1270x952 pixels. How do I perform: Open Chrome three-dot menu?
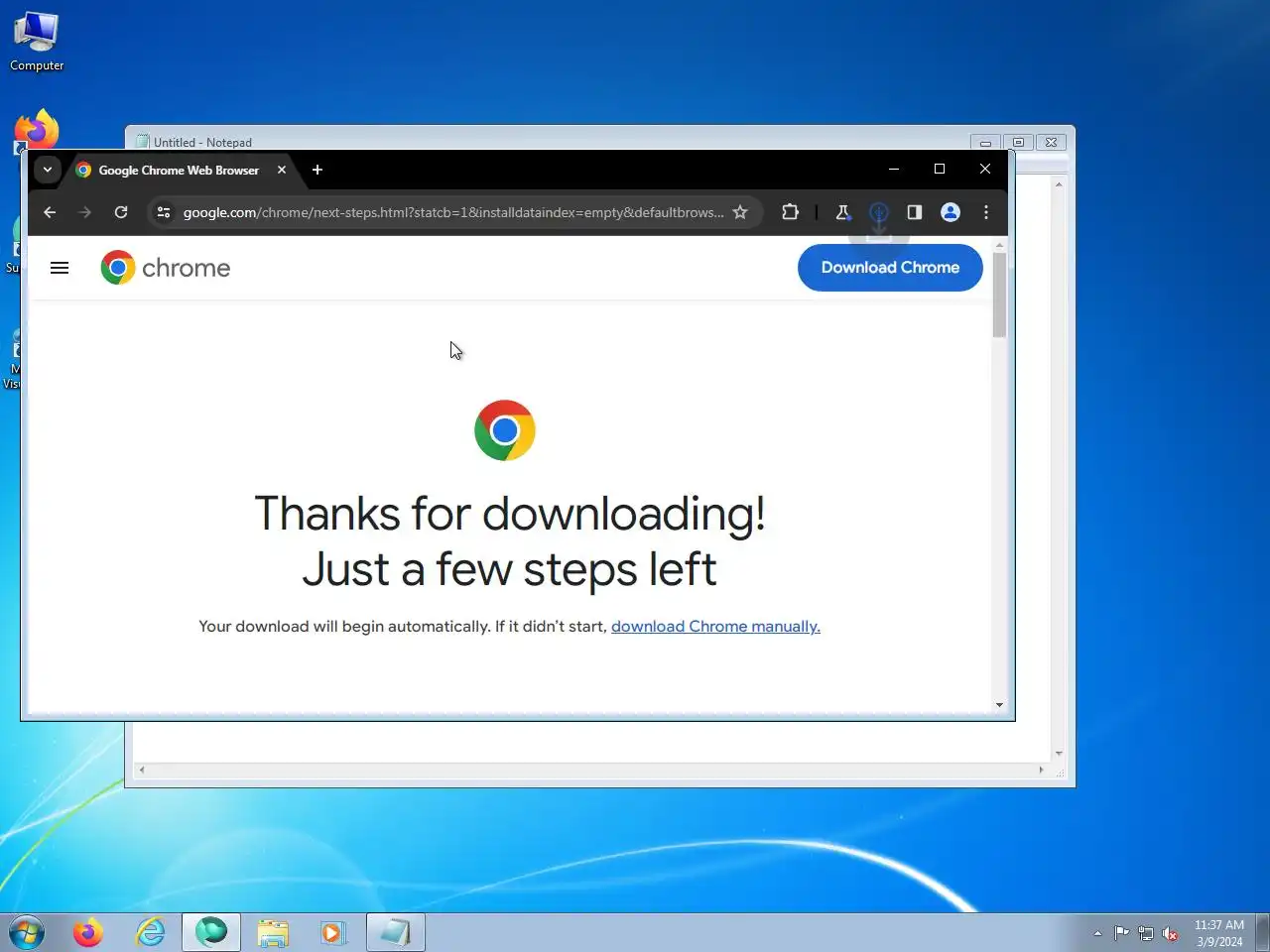click(986, 212)
